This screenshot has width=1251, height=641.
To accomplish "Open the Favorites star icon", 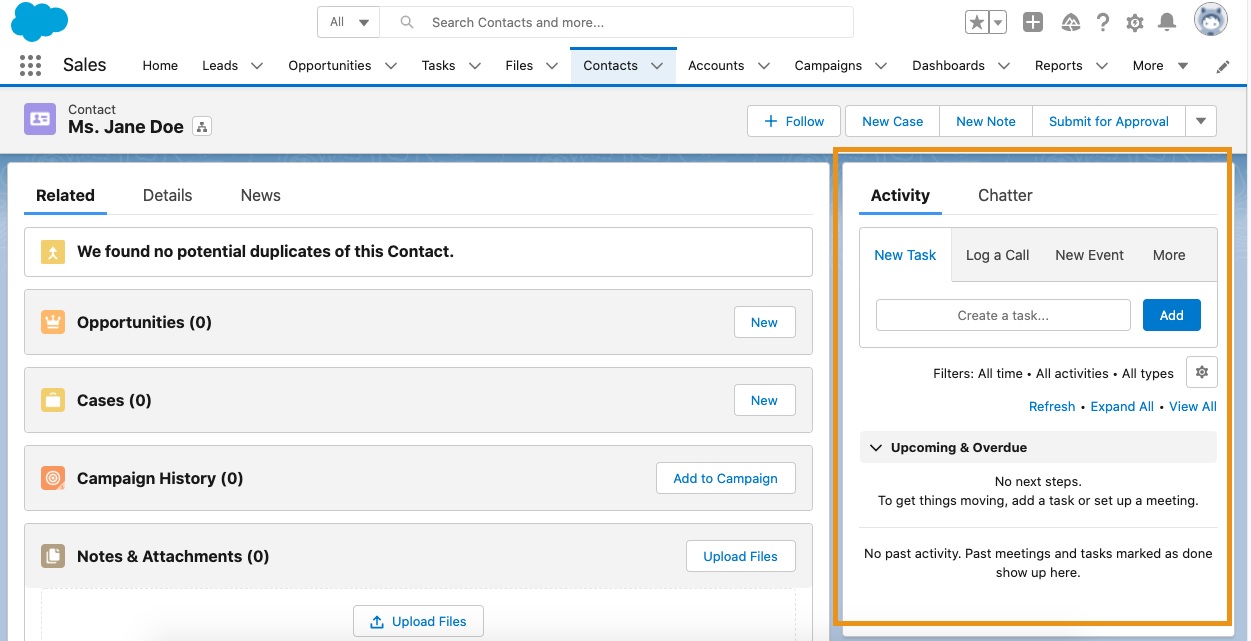I will [x=976, y=22].
